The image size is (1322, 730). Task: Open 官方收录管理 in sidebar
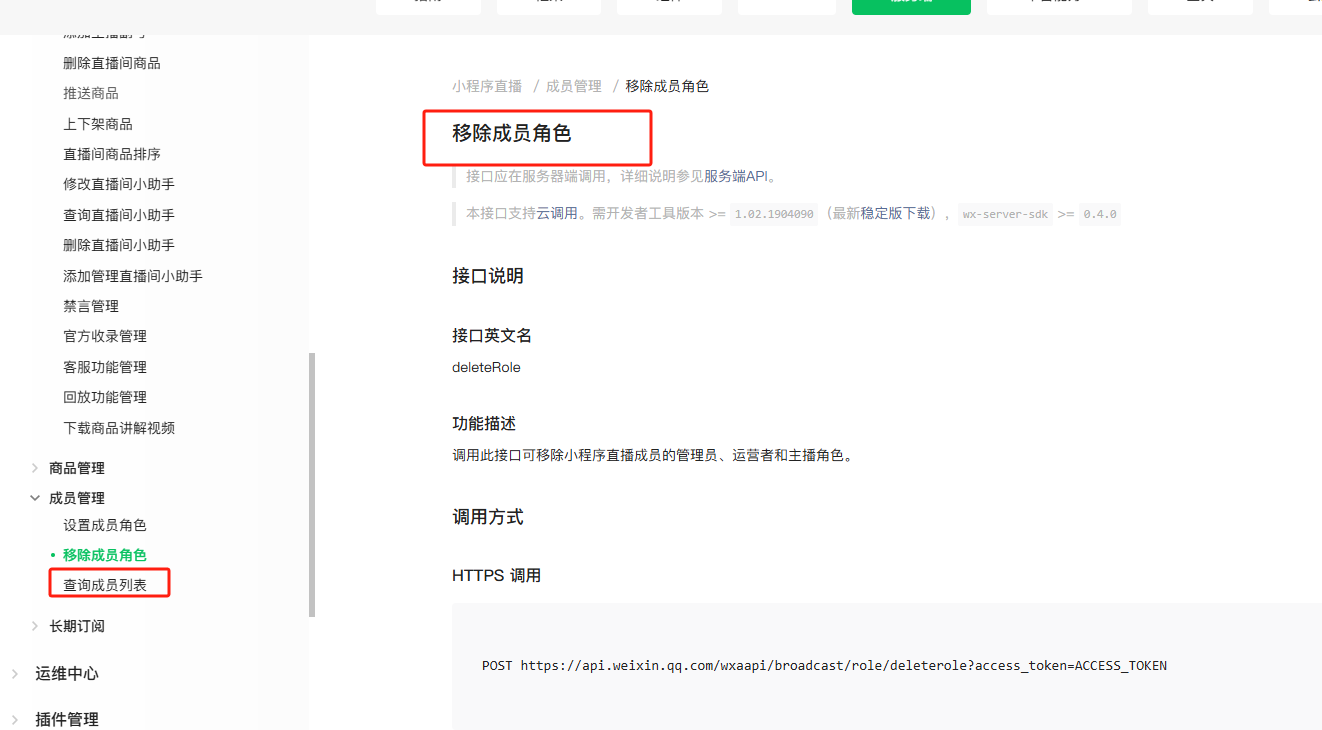105,336
